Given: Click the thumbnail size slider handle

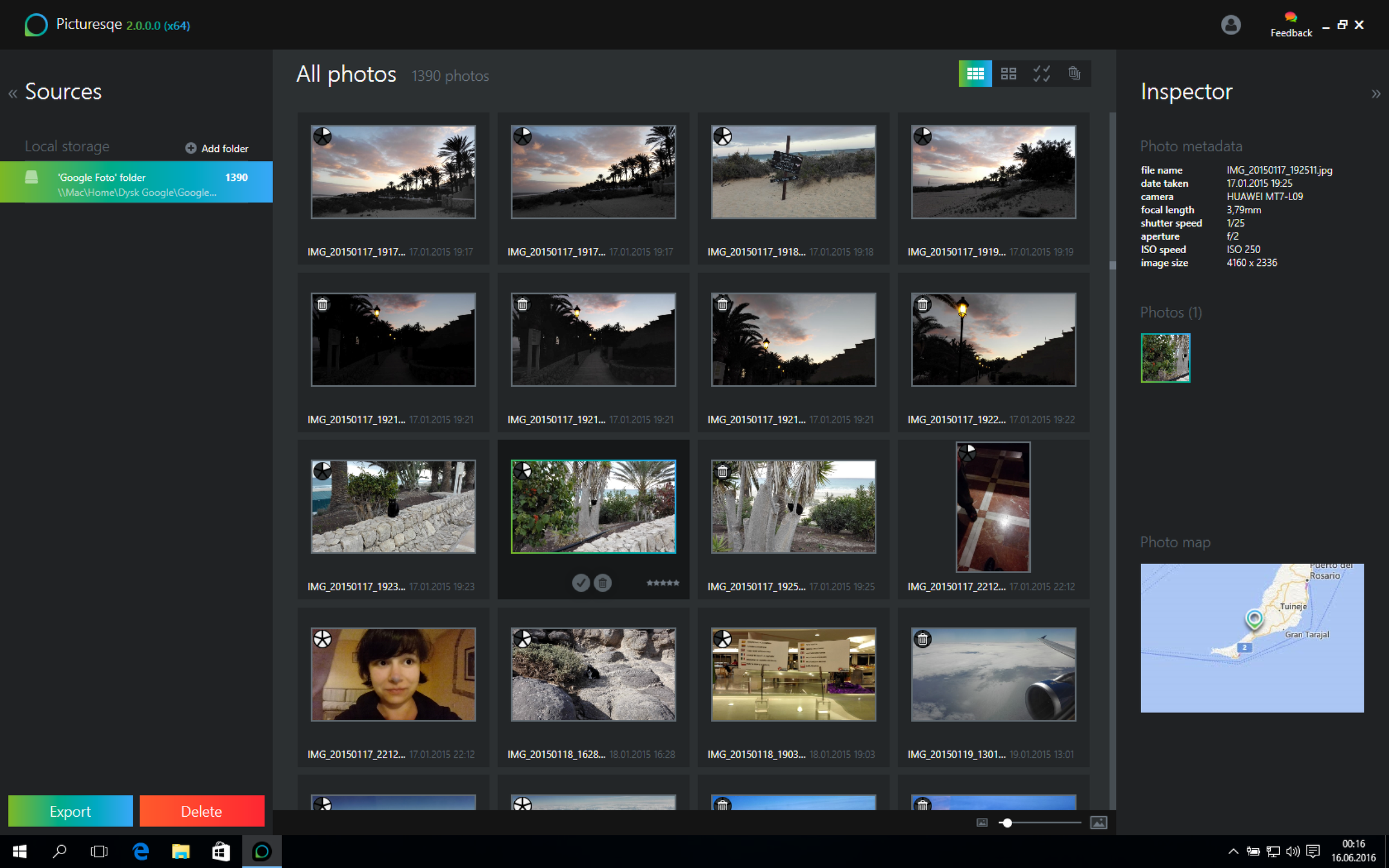Looking at the screenshot, I should 1006,822.
